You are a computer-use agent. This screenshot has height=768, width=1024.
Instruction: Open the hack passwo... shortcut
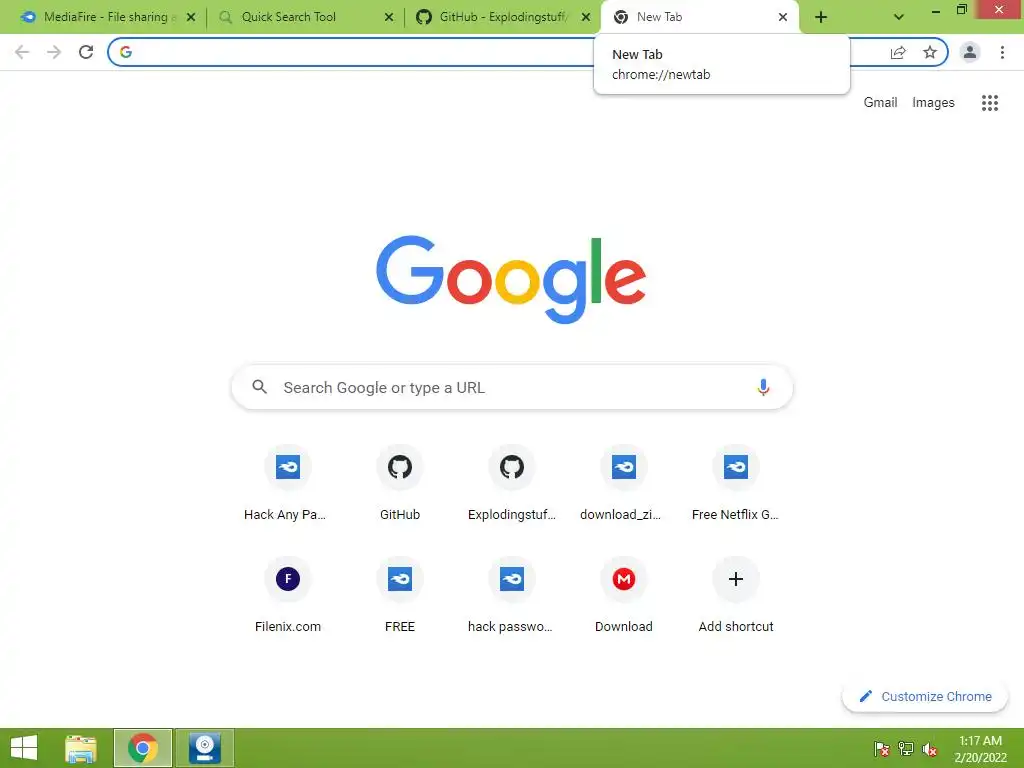511,596
